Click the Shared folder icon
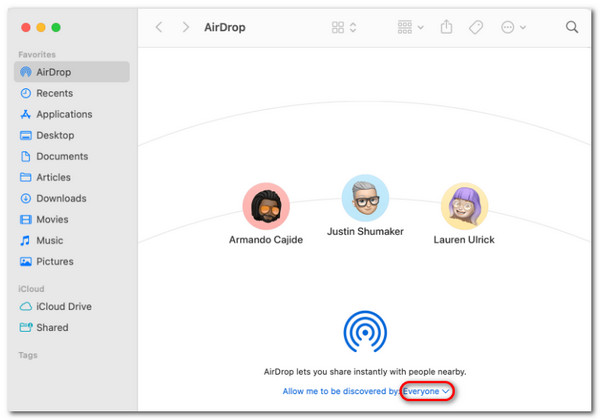Image resolution: width=600 pixels, height=420 pixels. 26,327
